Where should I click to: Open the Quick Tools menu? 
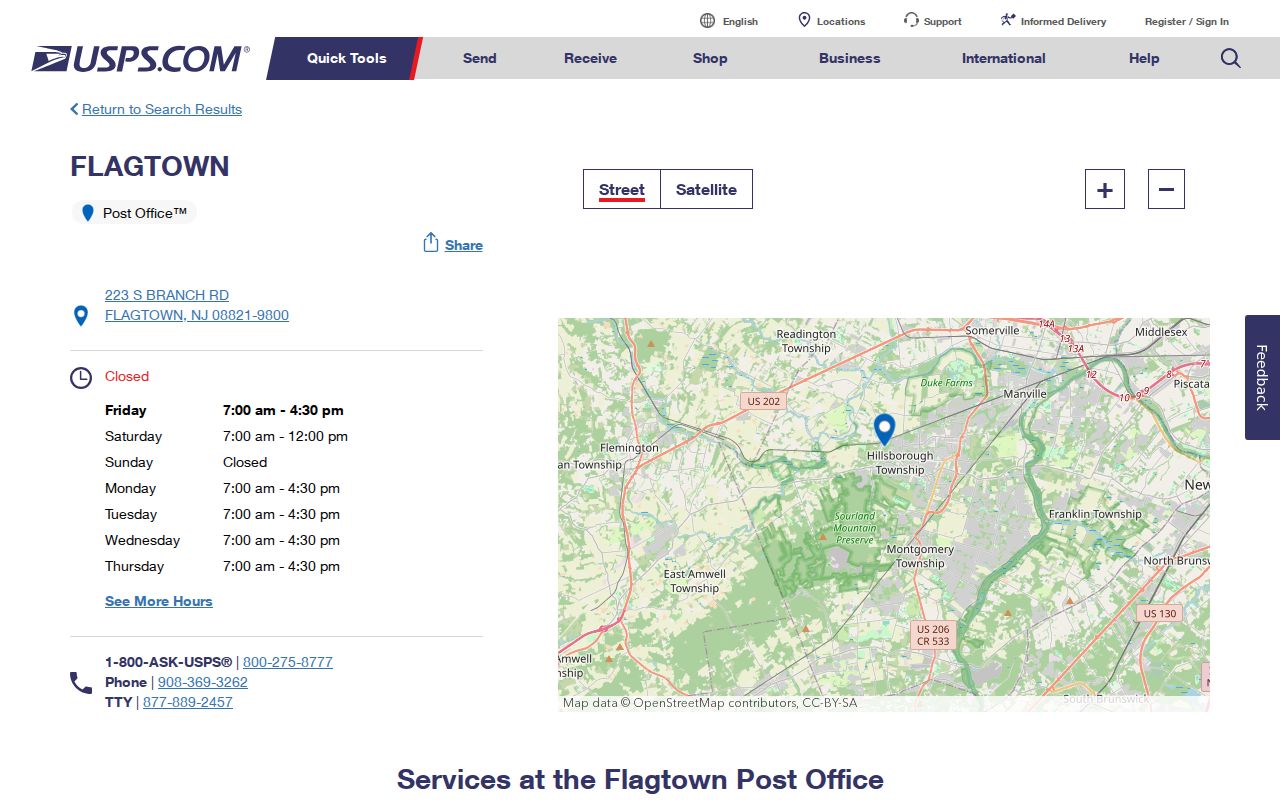[346, 58]
